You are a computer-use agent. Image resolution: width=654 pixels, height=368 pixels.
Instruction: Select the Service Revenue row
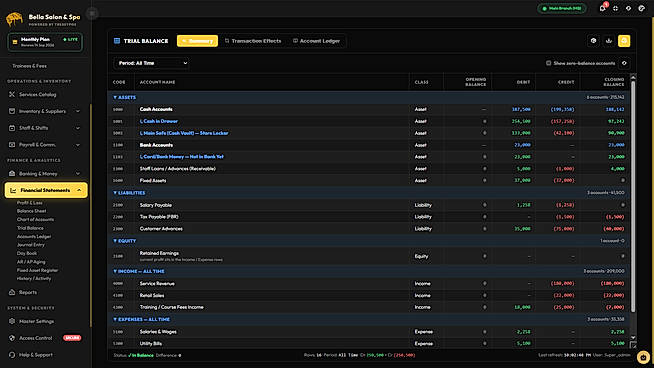click(369, 283)
